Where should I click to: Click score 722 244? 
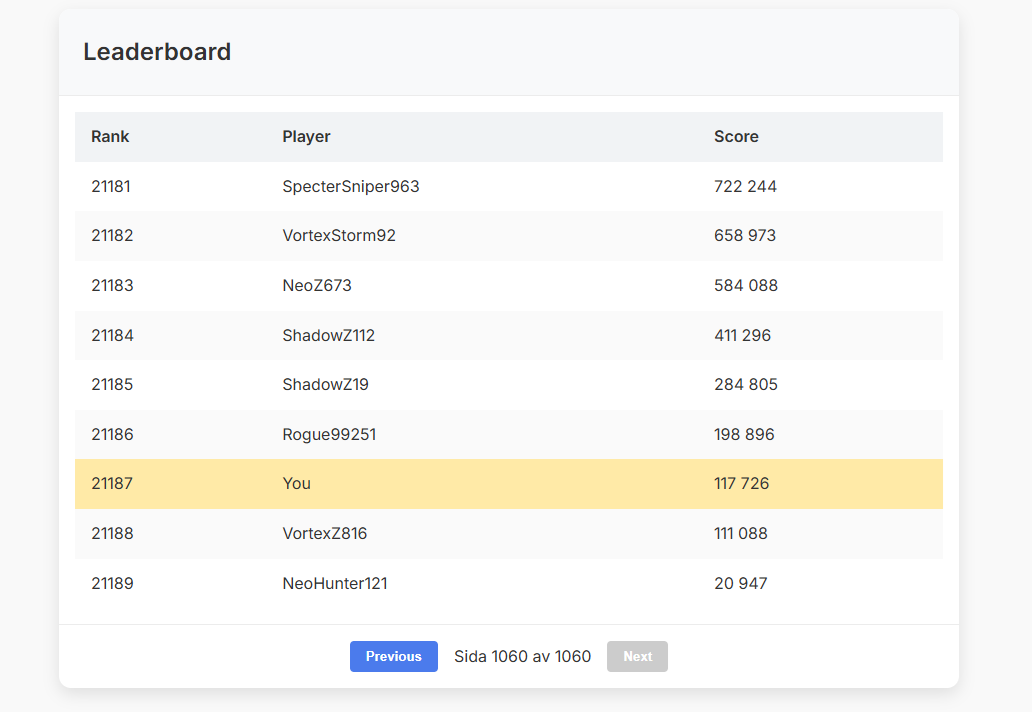tap(745, 186)
